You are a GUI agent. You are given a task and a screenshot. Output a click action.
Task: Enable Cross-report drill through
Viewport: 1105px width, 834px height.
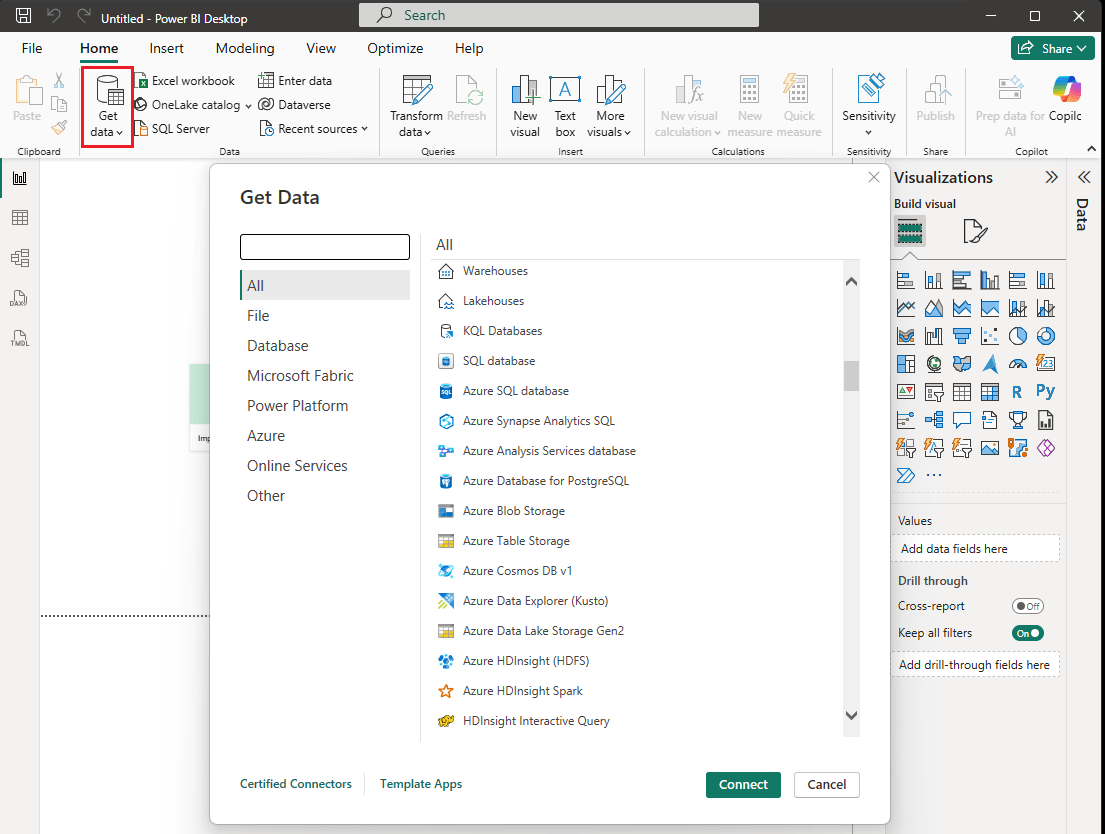coord(1028,606)
